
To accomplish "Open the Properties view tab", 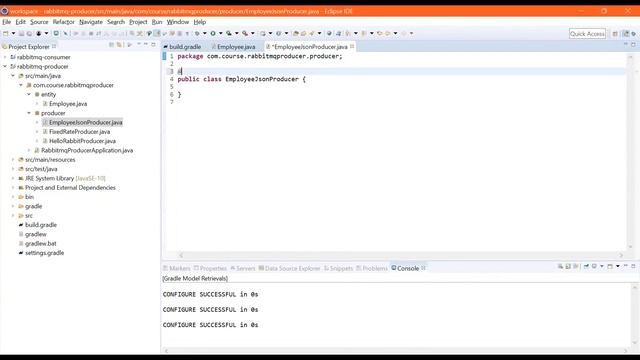I will [210, 268].
